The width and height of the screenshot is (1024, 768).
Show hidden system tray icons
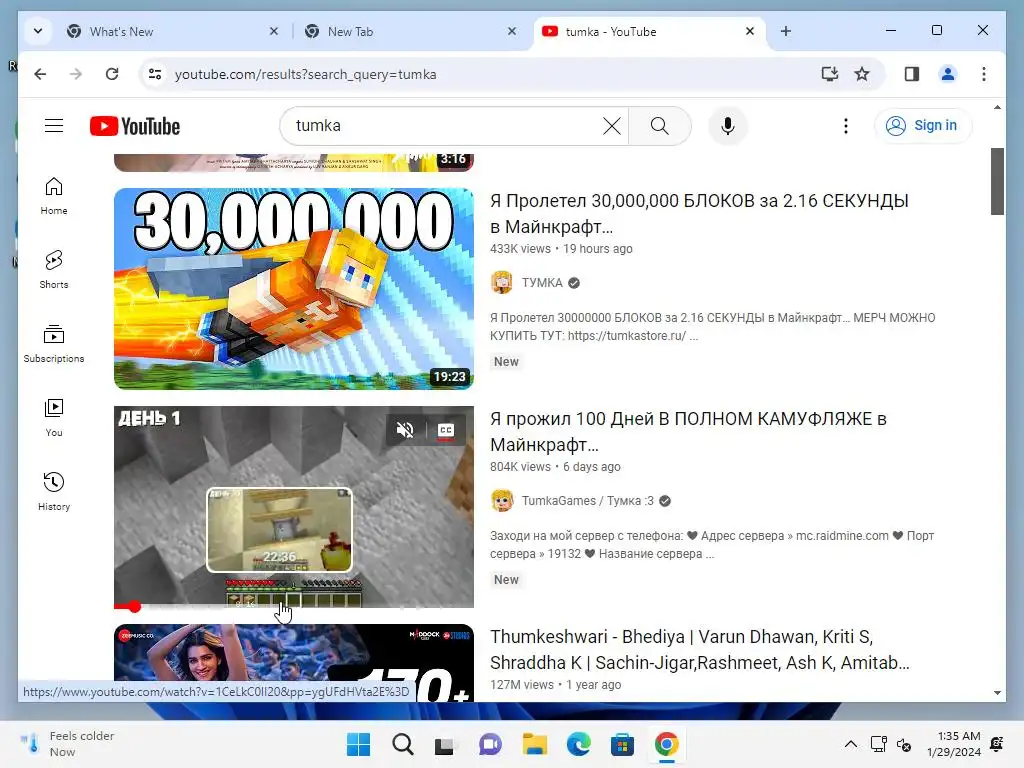coord(850,744)
